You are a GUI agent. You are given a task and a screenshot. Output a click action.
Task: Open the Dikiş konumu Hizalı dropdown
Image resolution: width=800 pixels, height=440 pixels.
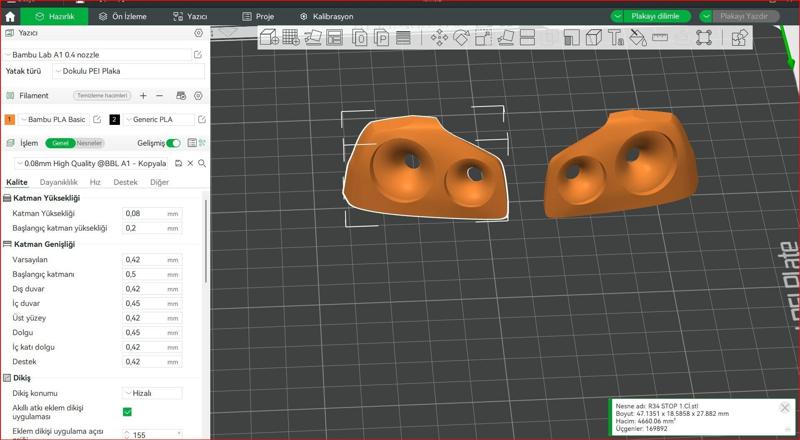[151, 393]
